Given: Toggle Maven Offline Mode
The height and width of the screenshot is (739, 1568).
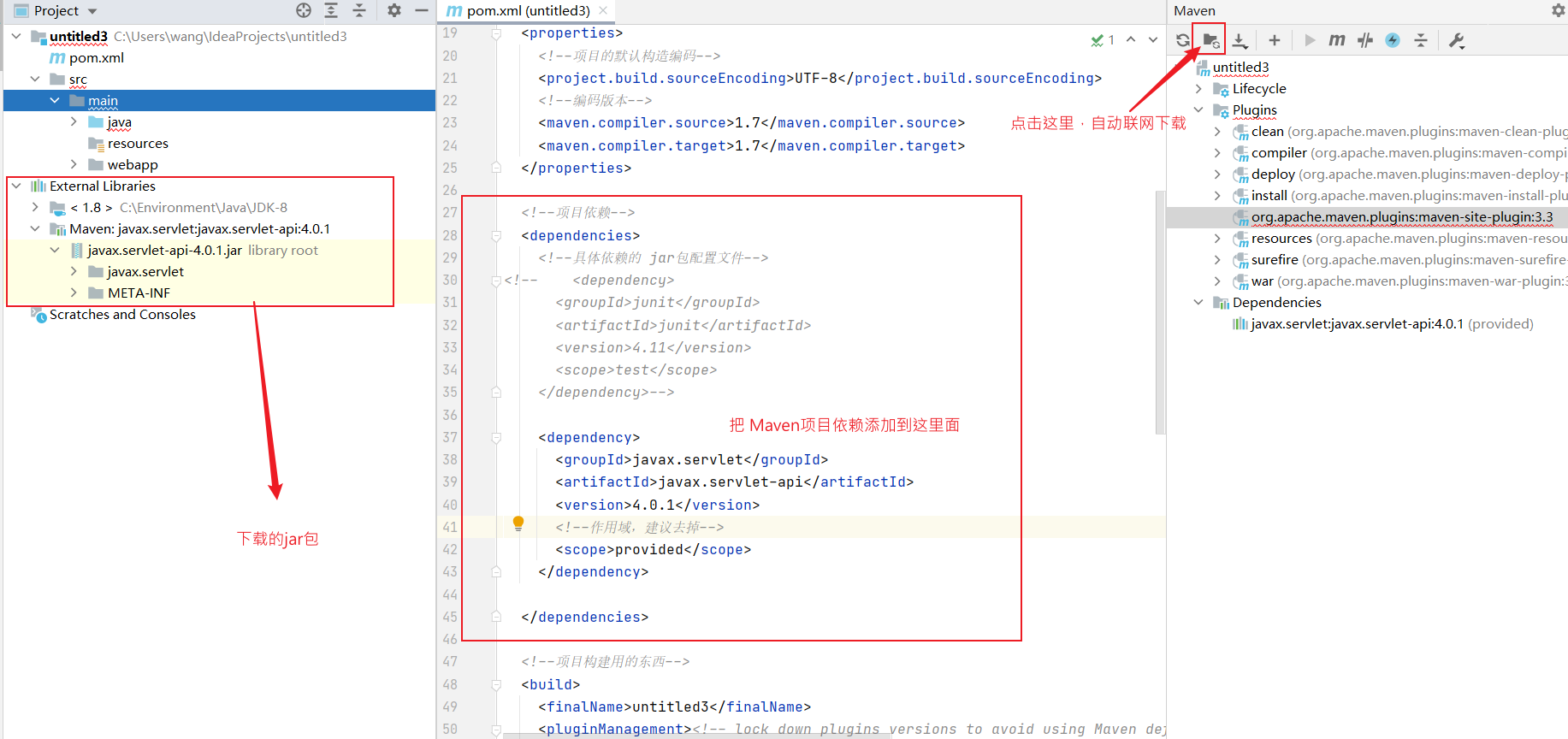Looking at the screenshot, I should coord(1364,40).
